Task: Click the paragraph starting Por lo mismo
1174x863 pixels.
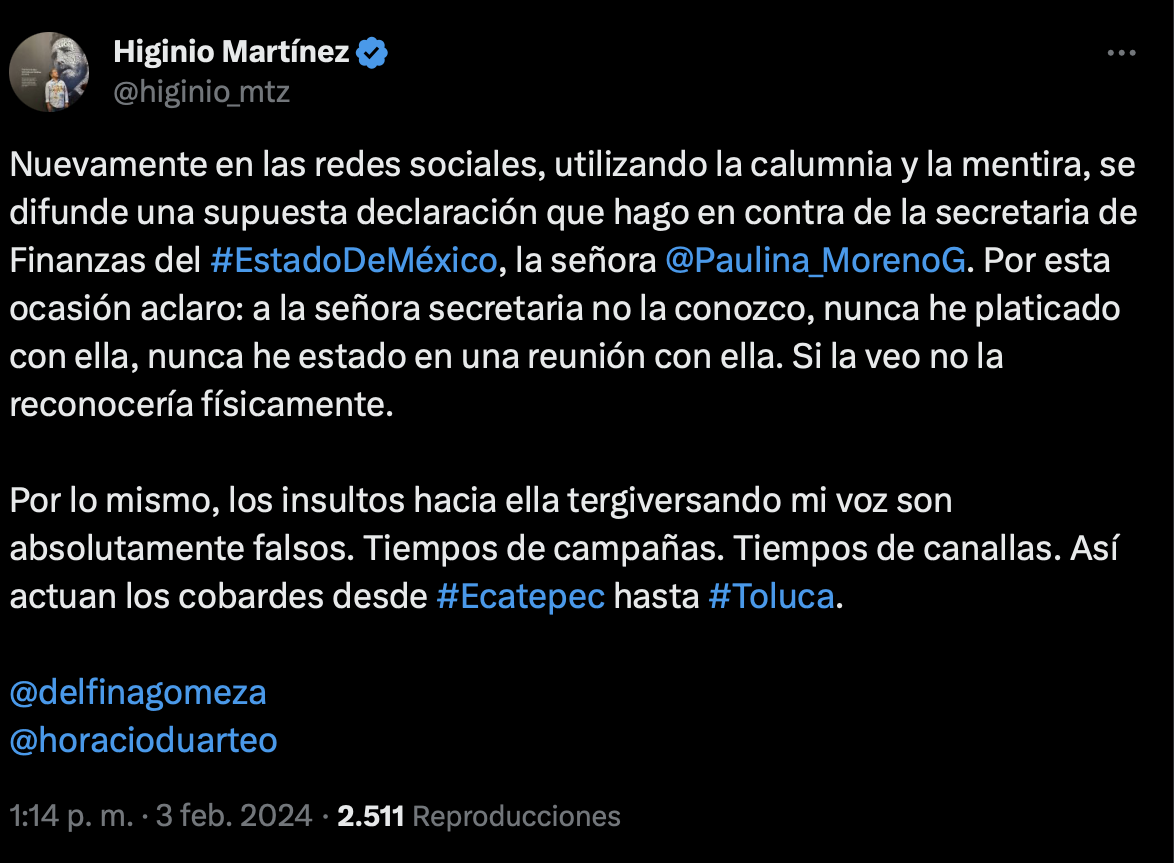Action: pos(480,500)
